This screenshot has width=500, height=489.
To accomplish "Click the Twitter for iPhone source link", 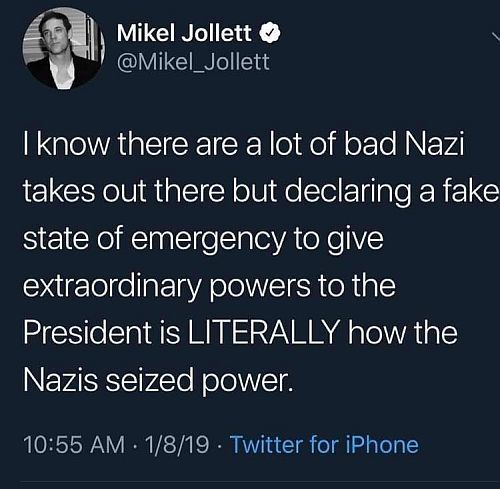I will pyautogui.click(x=324, y=445).
